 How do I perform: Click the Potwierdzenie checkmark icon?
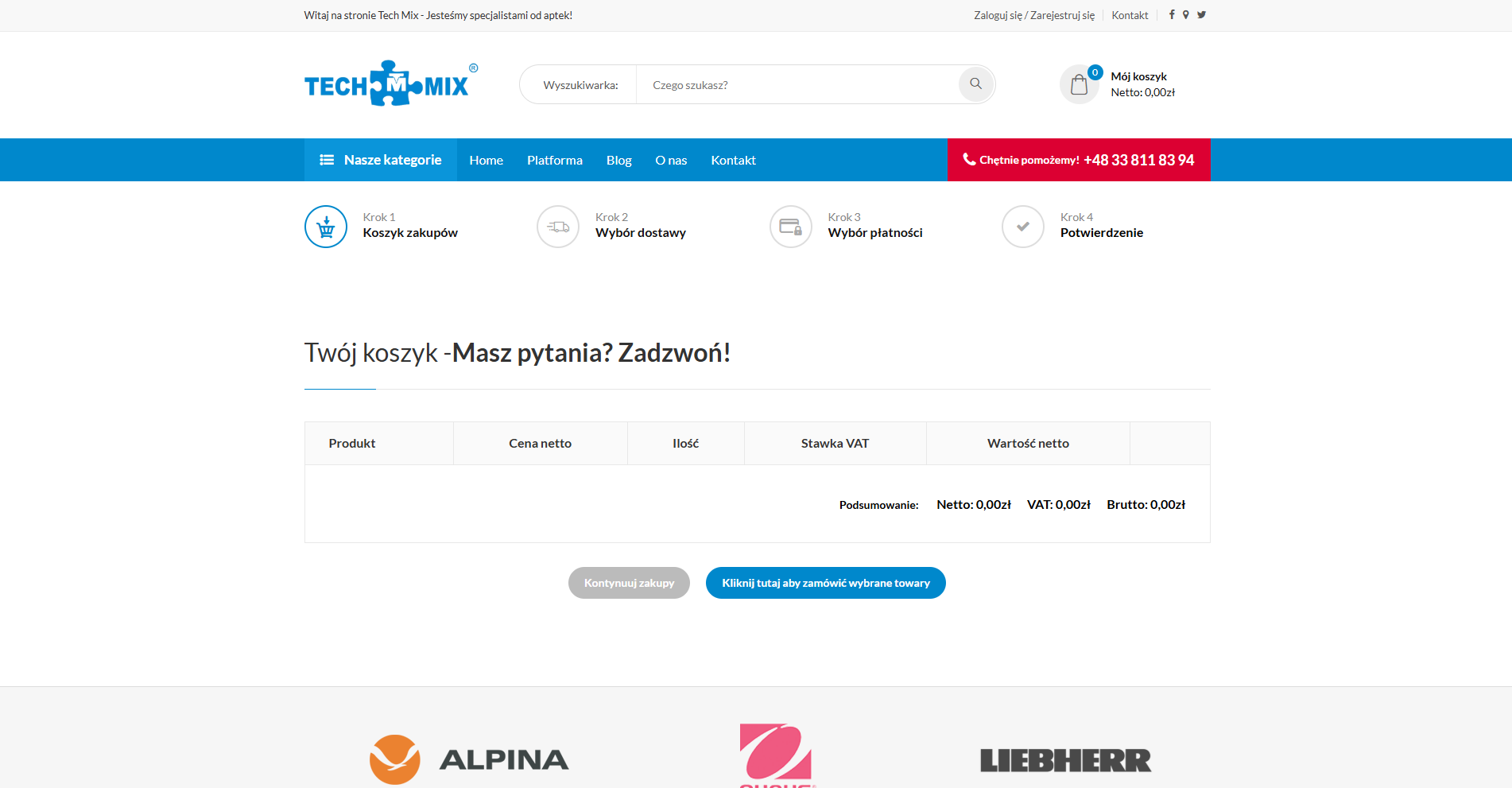[1023, 227]
